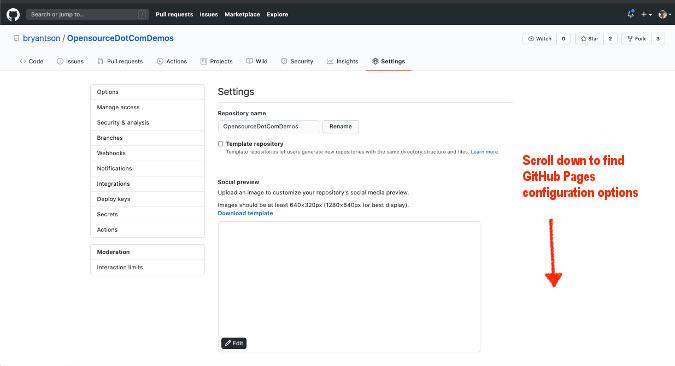Select Options in settings sidebar
The width and height of the screenshot is (675, 366).
147,92
